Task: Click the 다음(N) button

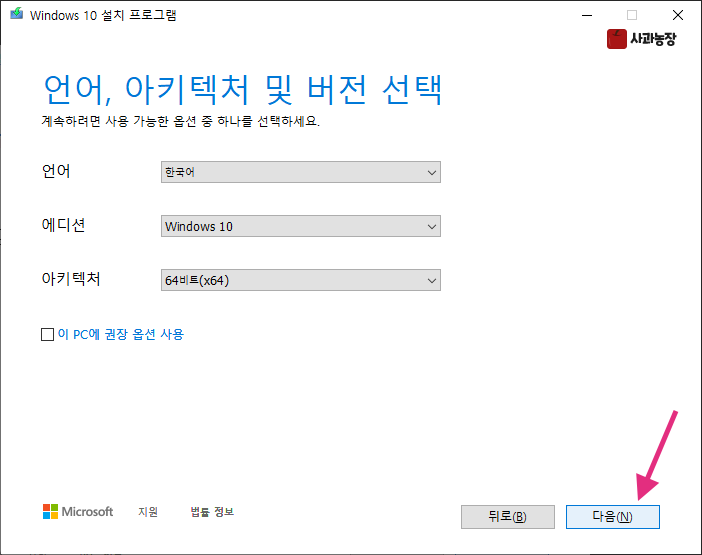Action: click(x=612, y=517)
